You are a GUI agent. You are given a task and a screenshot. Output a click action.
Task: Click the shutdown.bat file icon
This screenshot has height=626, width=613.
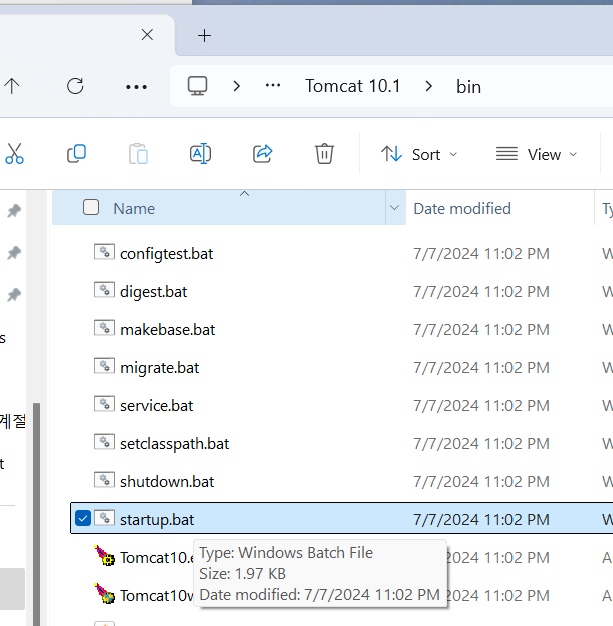click(x=105, y=480)
